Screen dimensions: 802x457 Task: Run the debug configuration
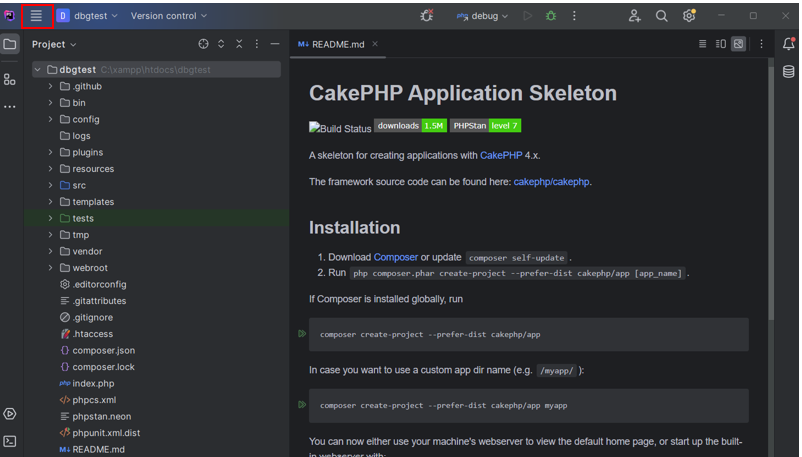click(527, 16)
